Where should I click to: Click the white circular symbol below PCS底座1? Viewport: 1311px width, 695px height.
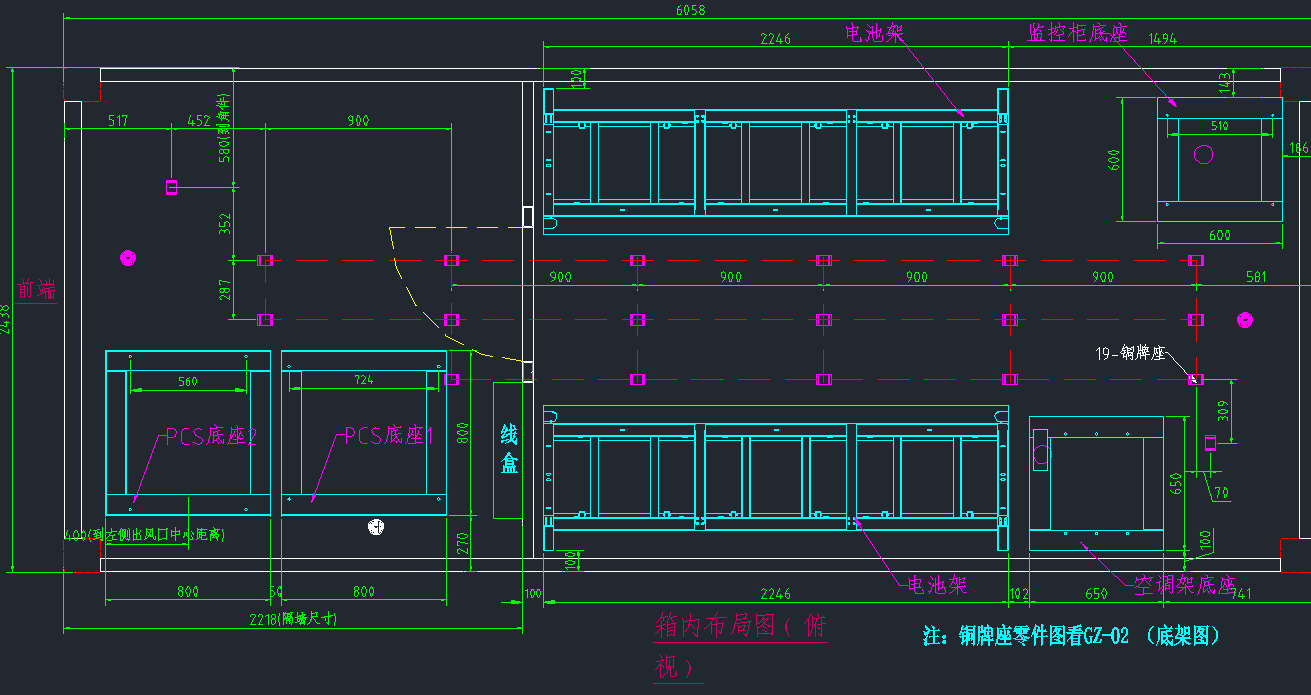[376, 527]
